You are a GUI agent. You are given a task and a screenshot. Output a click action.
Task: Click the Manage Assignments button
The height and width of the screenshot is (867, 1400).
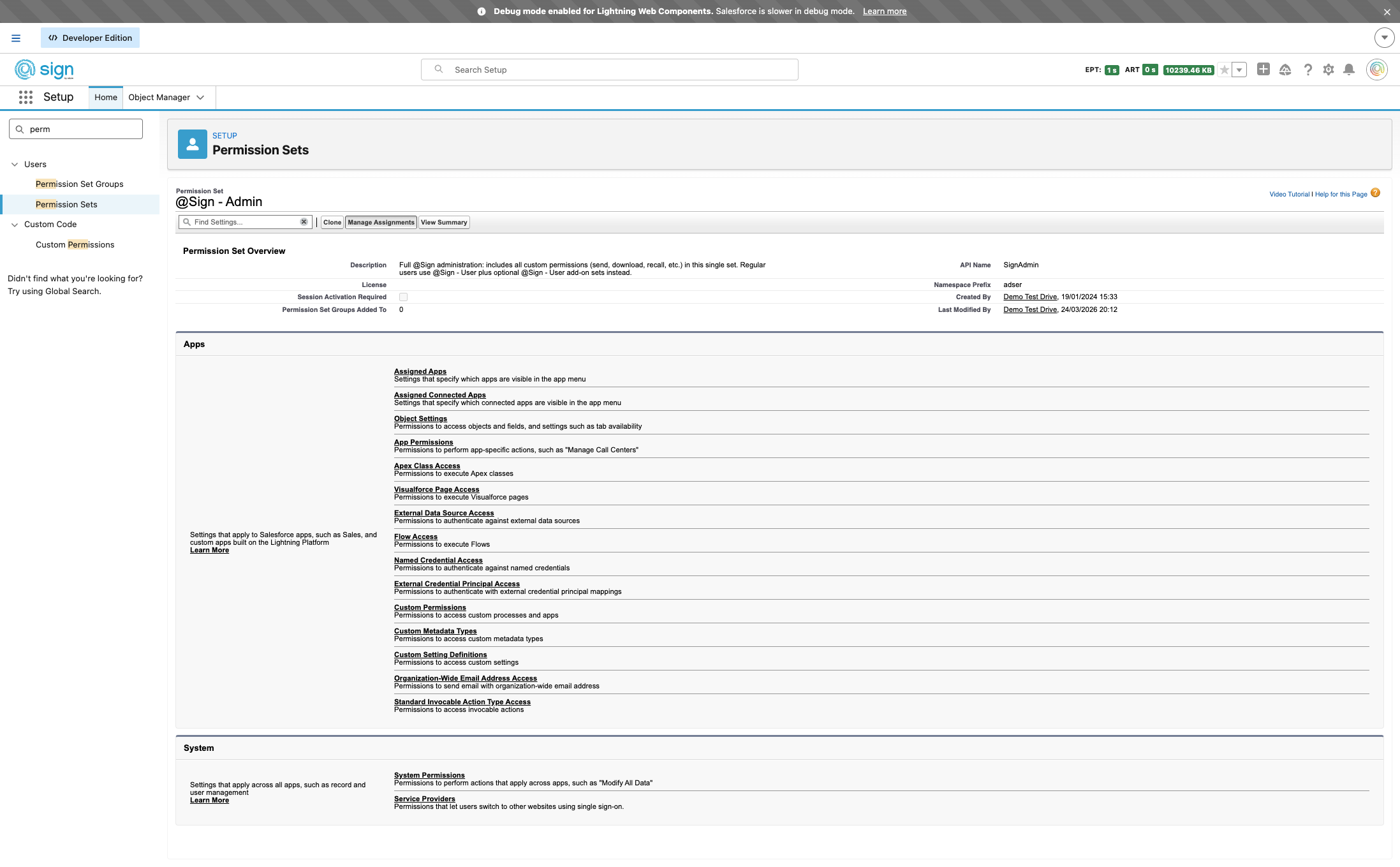point(381,223)
